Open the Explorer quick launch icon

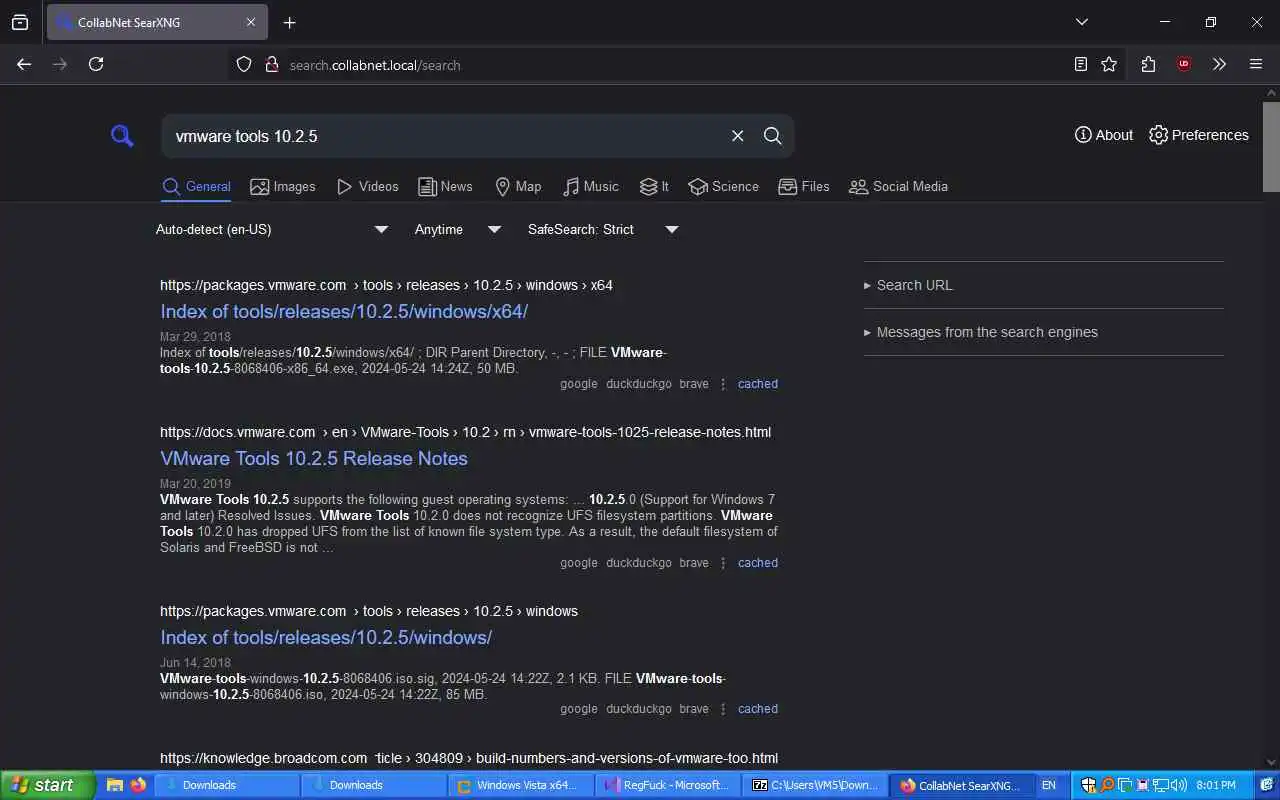pos(114,785)
